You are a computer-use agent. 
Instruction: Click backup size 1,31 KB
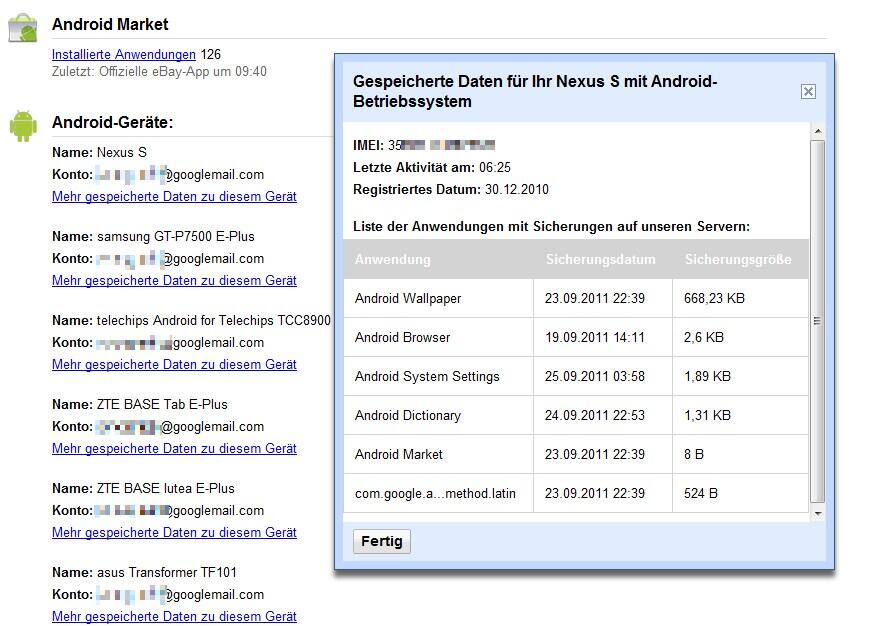707,416
